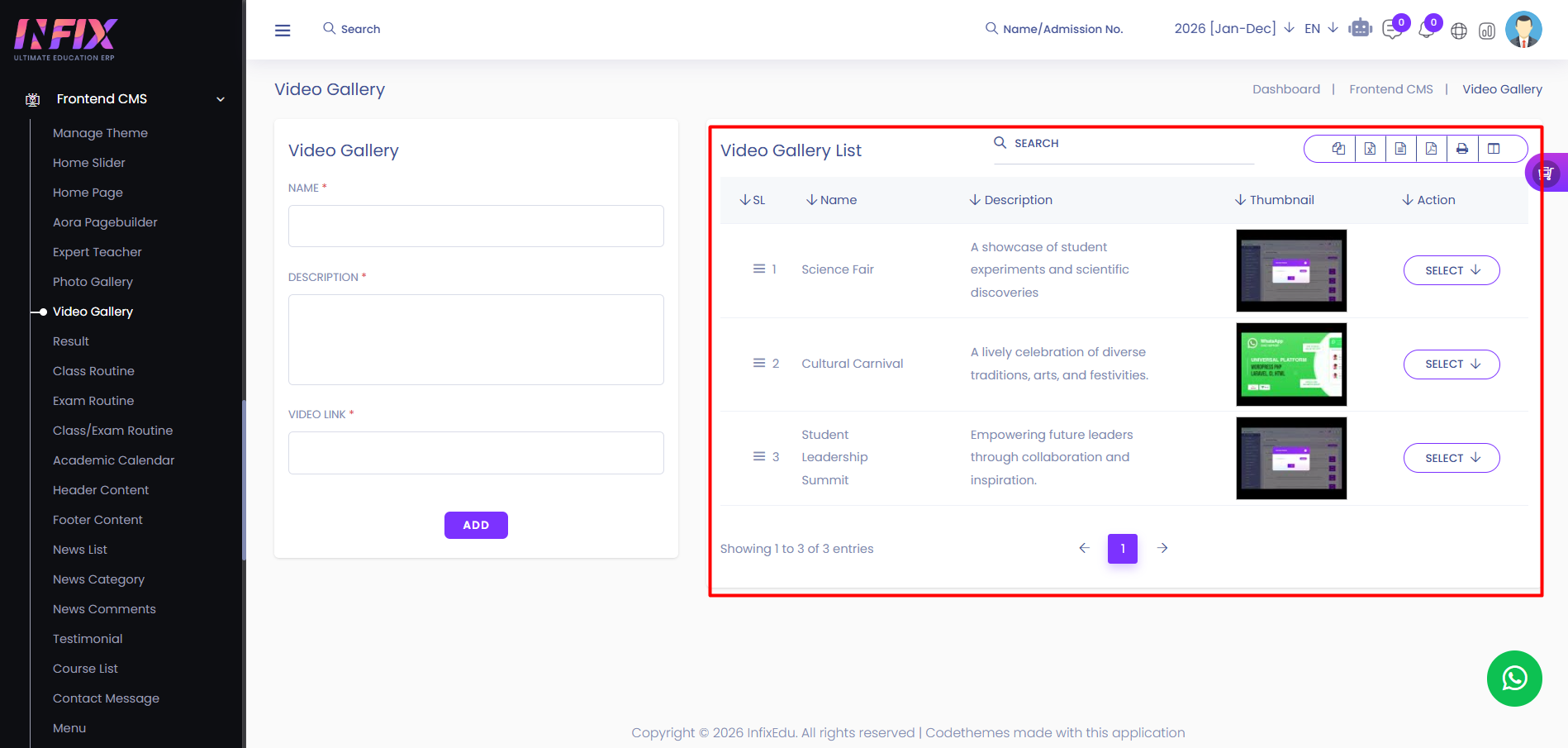Open the notifications bell

(1425, 31)
